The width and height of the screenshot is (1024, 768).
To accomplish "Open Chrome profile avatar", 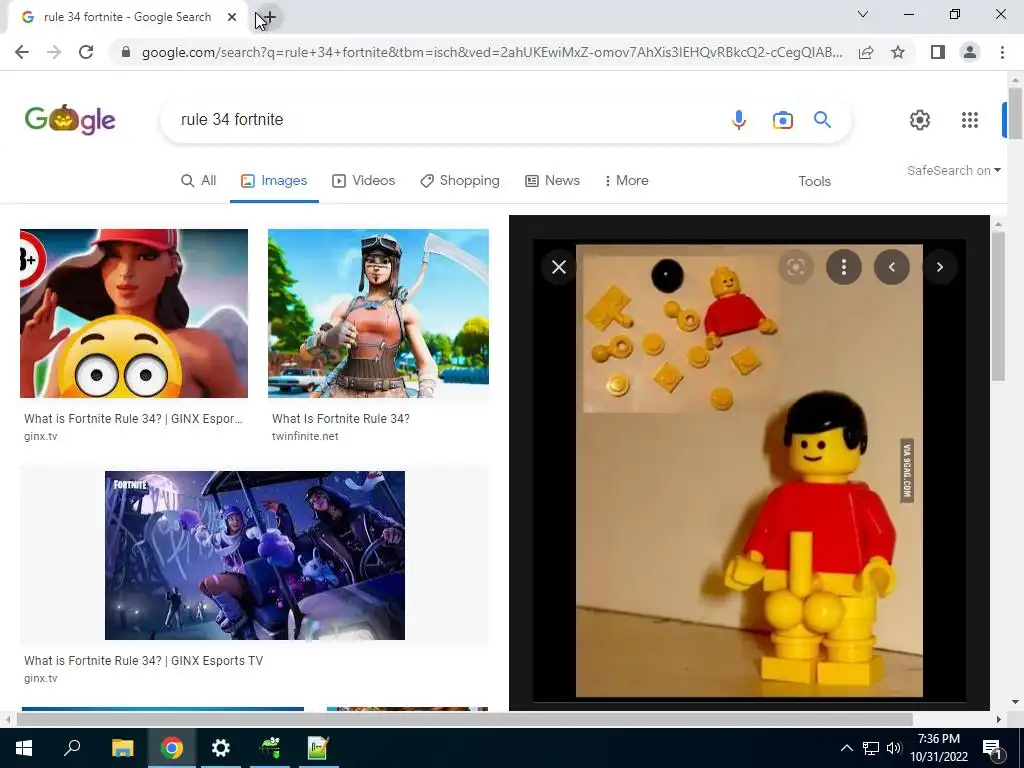I will 970,52.
